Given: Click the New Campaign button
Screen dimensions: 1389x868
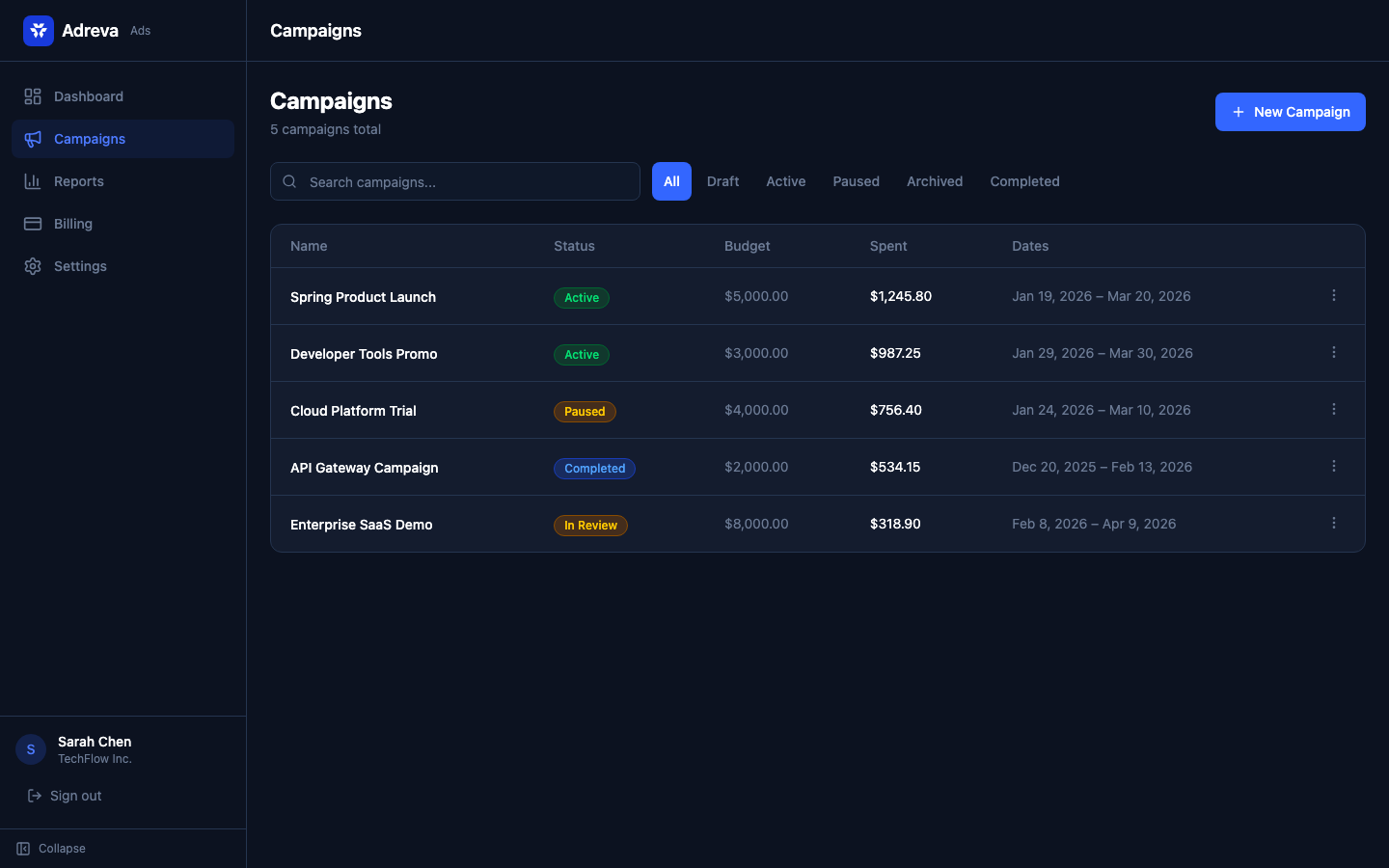Looking at the screenshot, I should click(x=1290, y=112).
